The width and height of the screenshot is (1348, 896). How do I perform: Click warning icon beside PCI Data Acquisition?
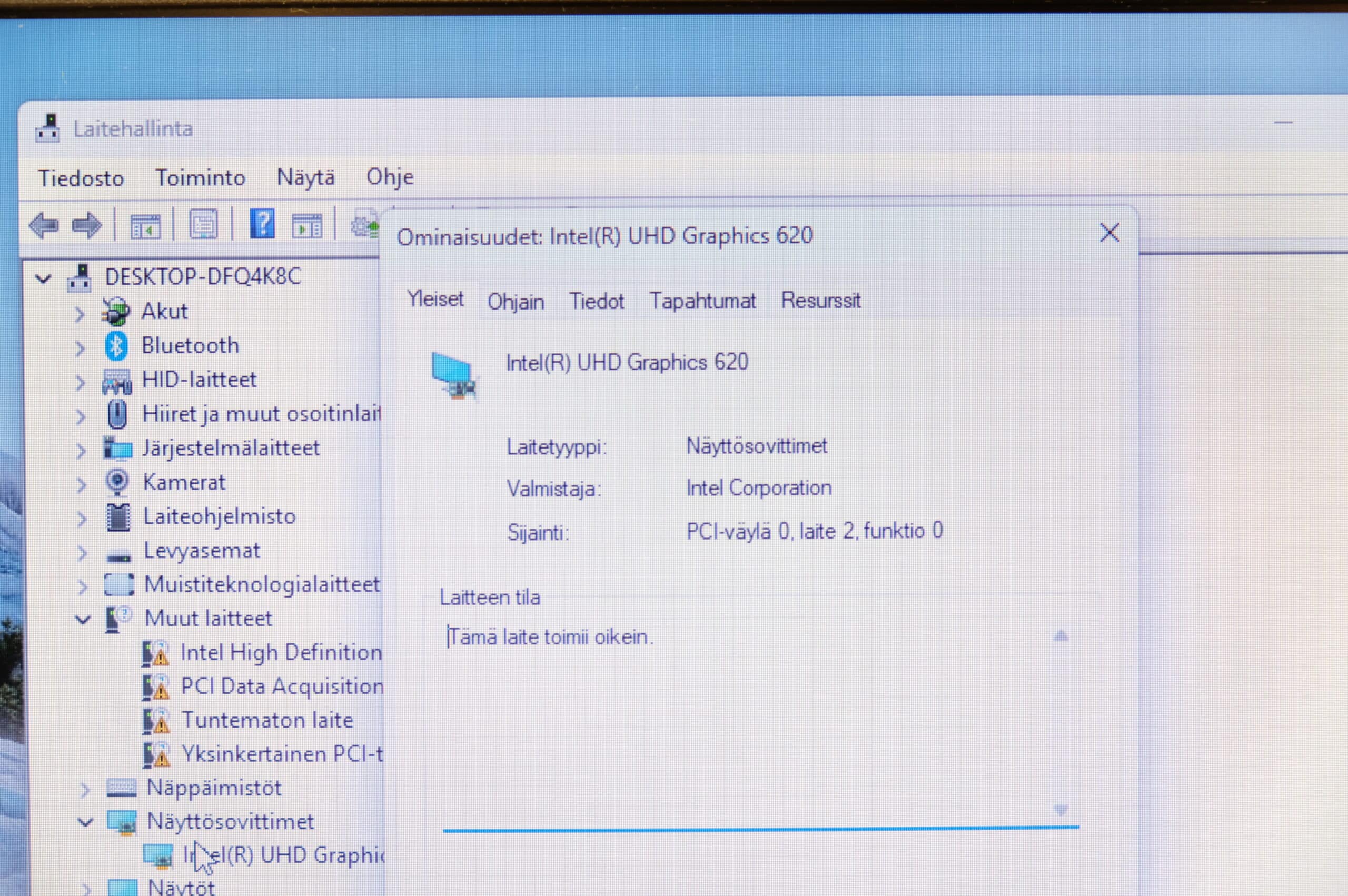(156, 688)
